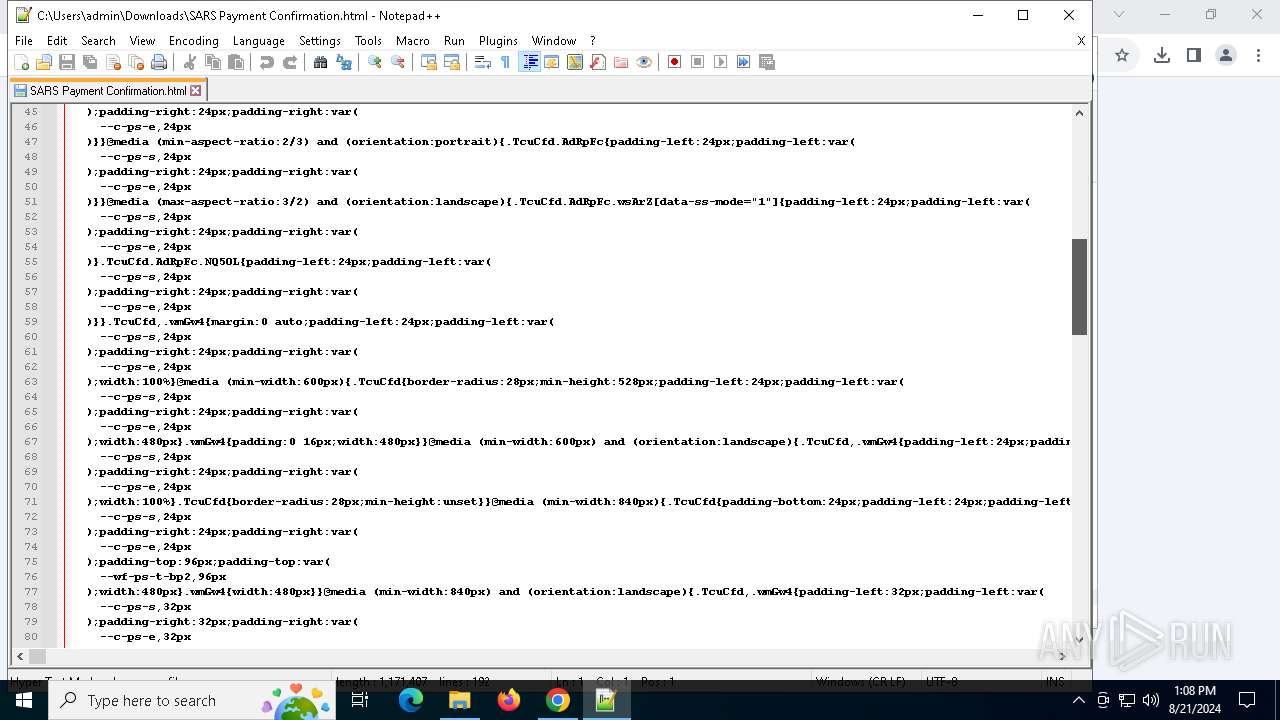Open the Edit menu
Viewport: 1280px width, 720px height.
pyautogui.click(x=57, y=41)
